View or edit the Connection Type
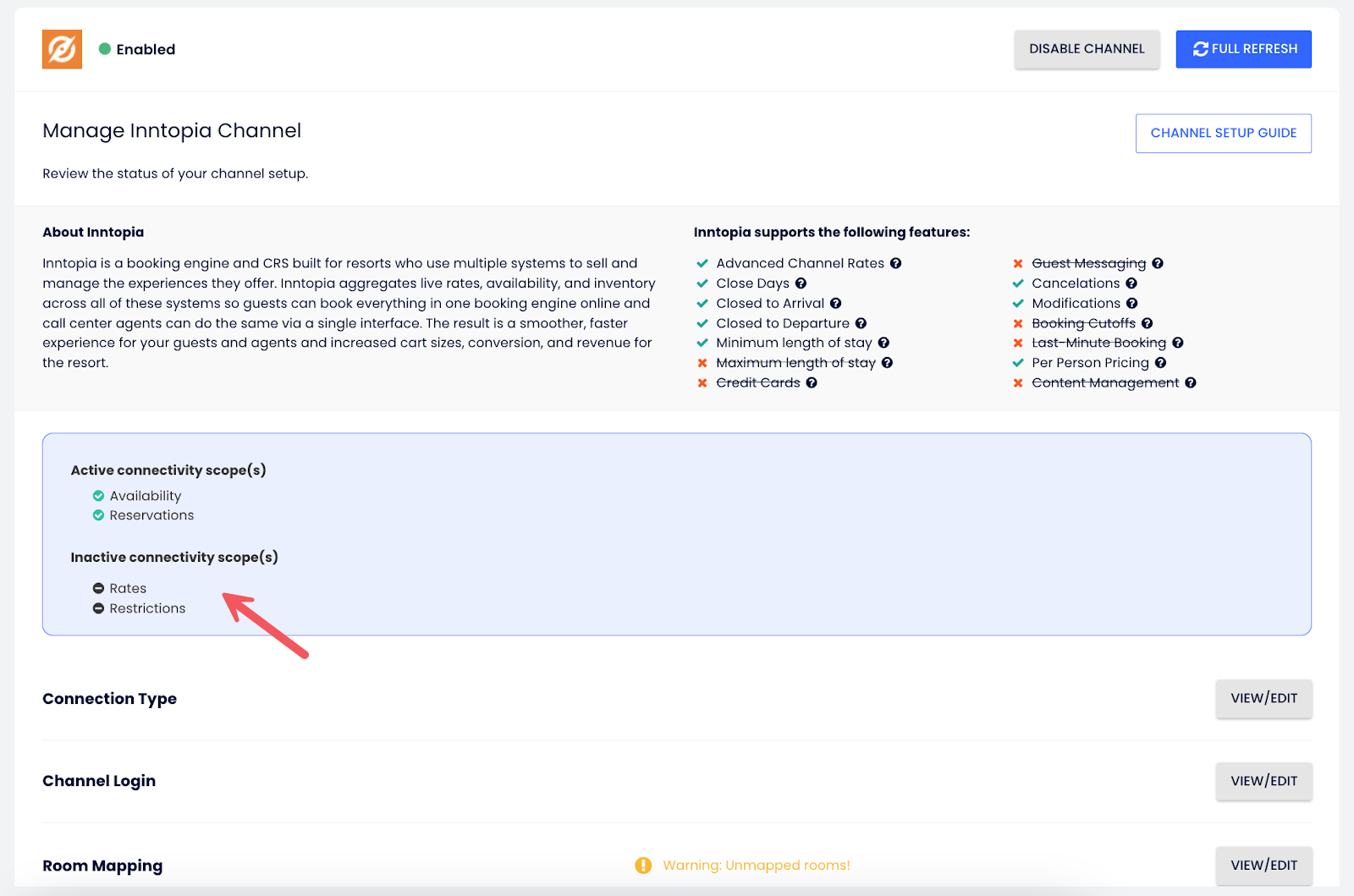1354x896 pixels. 1264,698
